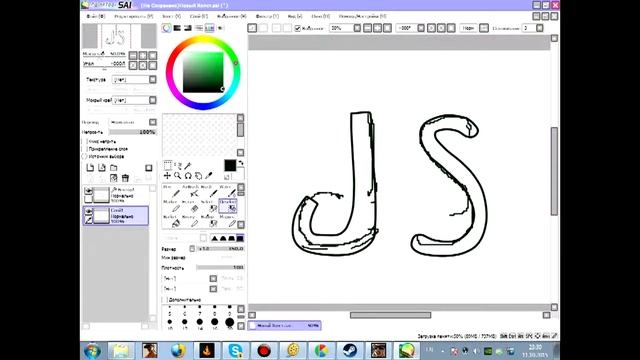
Task: Click the Норм button in the toolbar
Action: (468, 28)
